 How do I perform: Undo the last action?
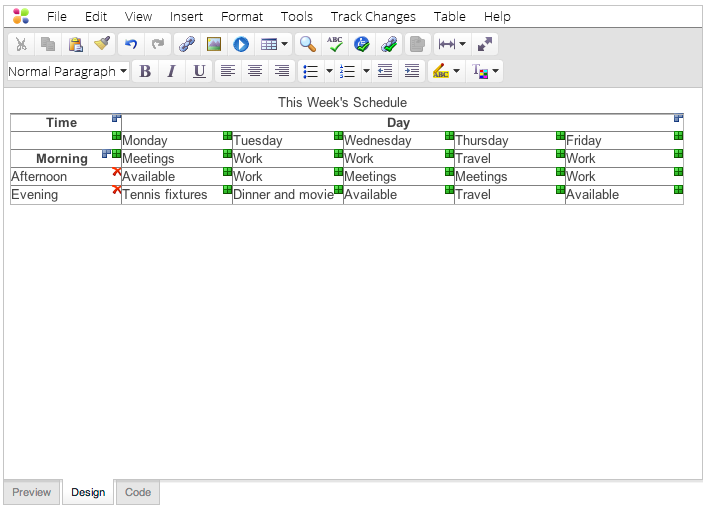(x=131, y=44)
